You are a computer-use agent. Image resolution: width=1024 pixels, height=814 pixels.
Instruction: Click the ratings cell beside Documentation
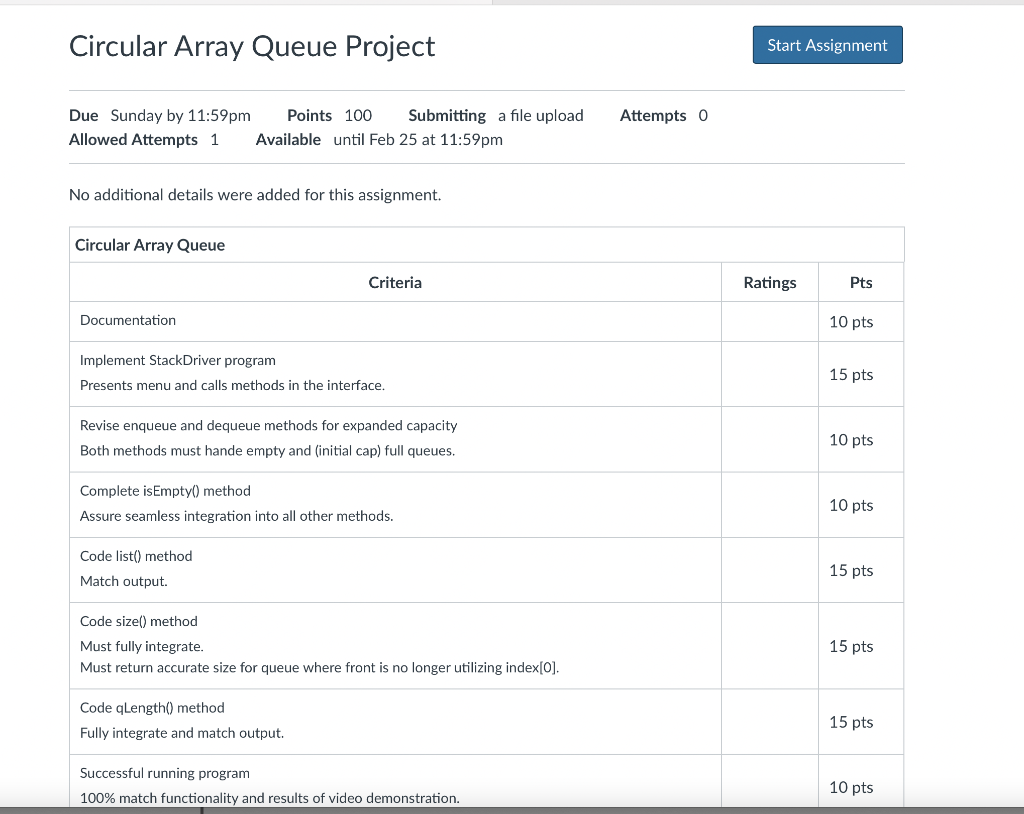(x=769, y=321)
